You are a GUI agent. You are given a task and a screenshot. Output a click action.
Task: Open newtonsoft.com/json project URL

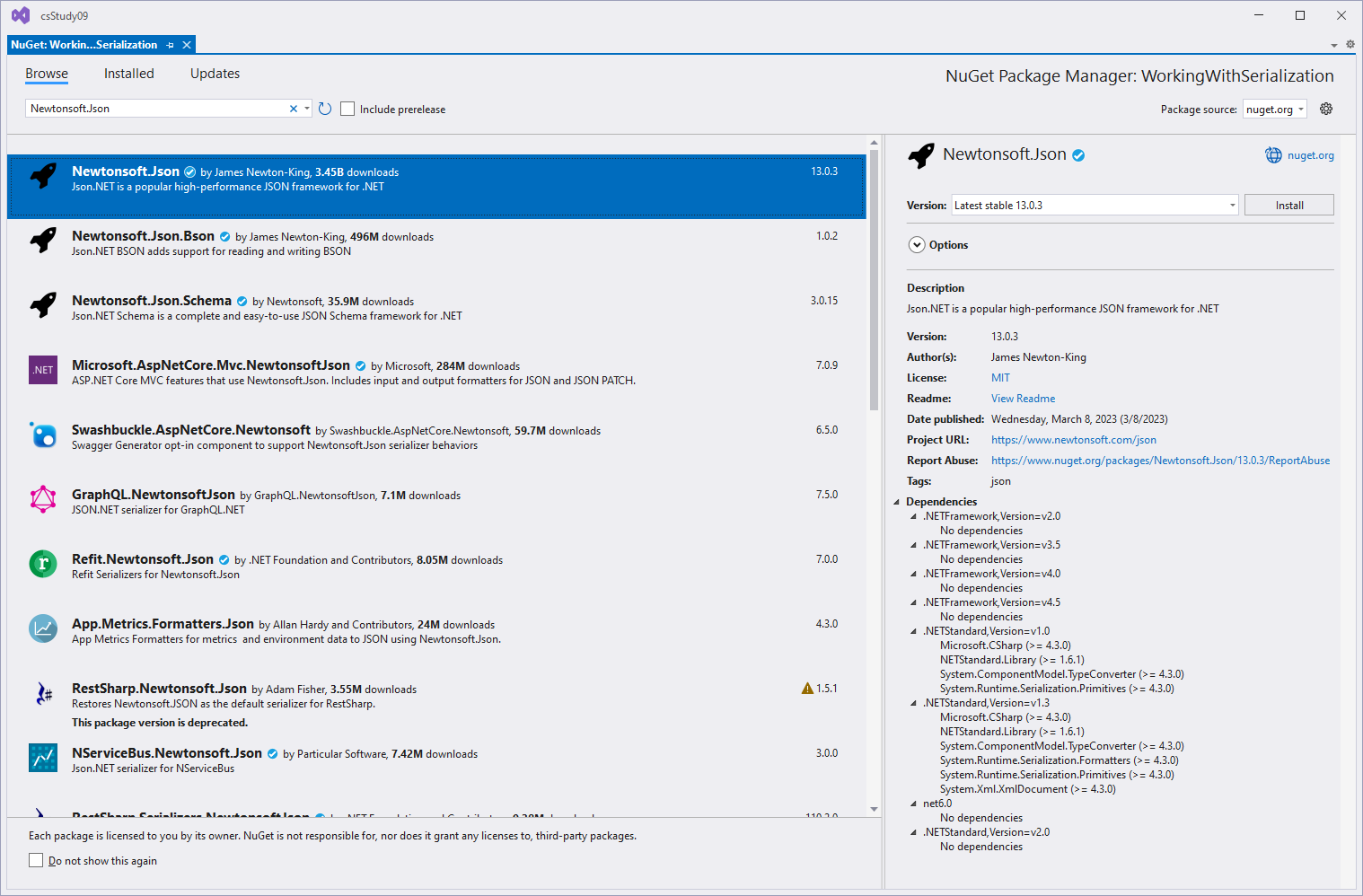(x=1074, y=440)
